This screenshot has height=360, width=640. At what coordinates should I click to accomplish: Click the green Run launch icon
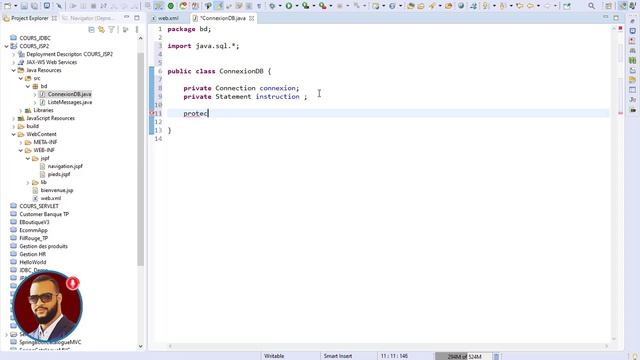[x=289, y=6]
